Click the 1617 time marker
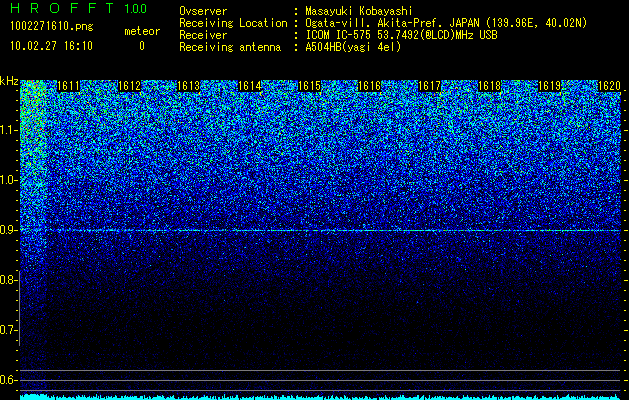Viewport: 629px width, 400px height. coord(430,86)
